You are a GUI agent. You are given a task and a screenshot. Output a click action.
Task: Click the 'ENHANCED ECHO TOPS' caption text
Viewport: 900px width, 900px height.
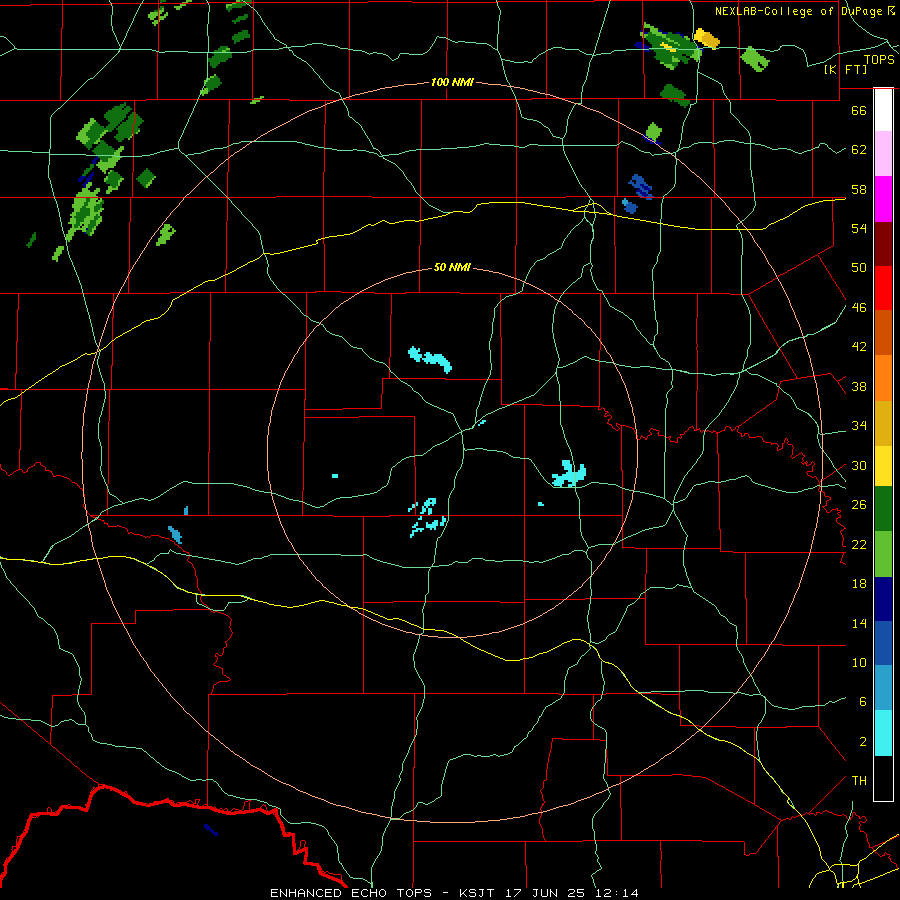(351, 893)
